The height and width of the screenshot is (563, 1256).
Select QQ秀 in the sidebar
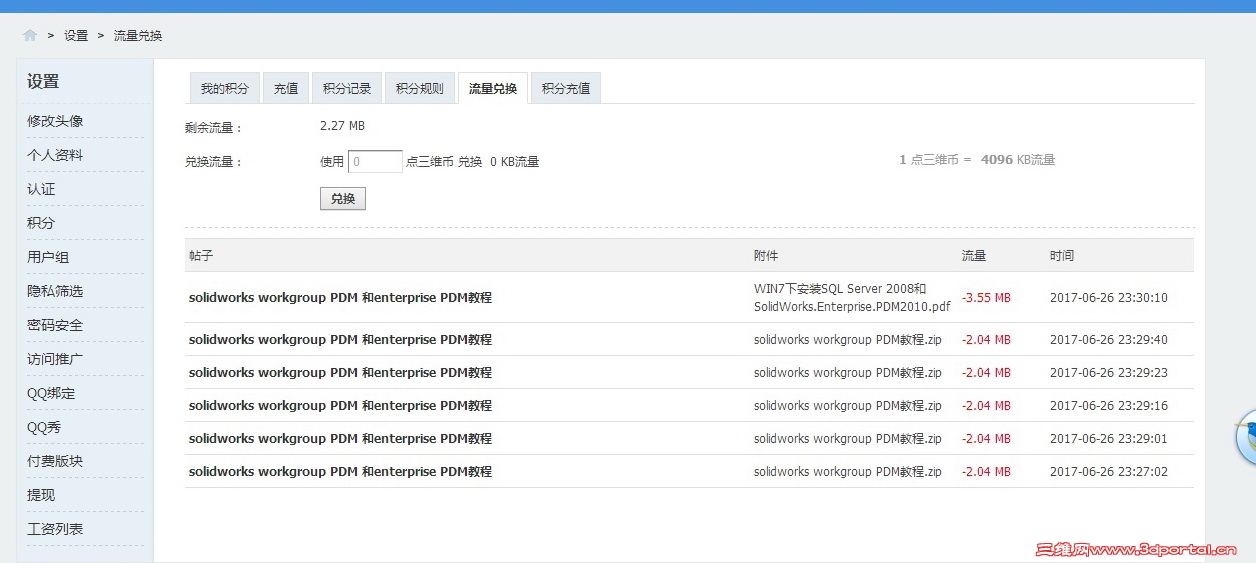[x=44, y=427]
